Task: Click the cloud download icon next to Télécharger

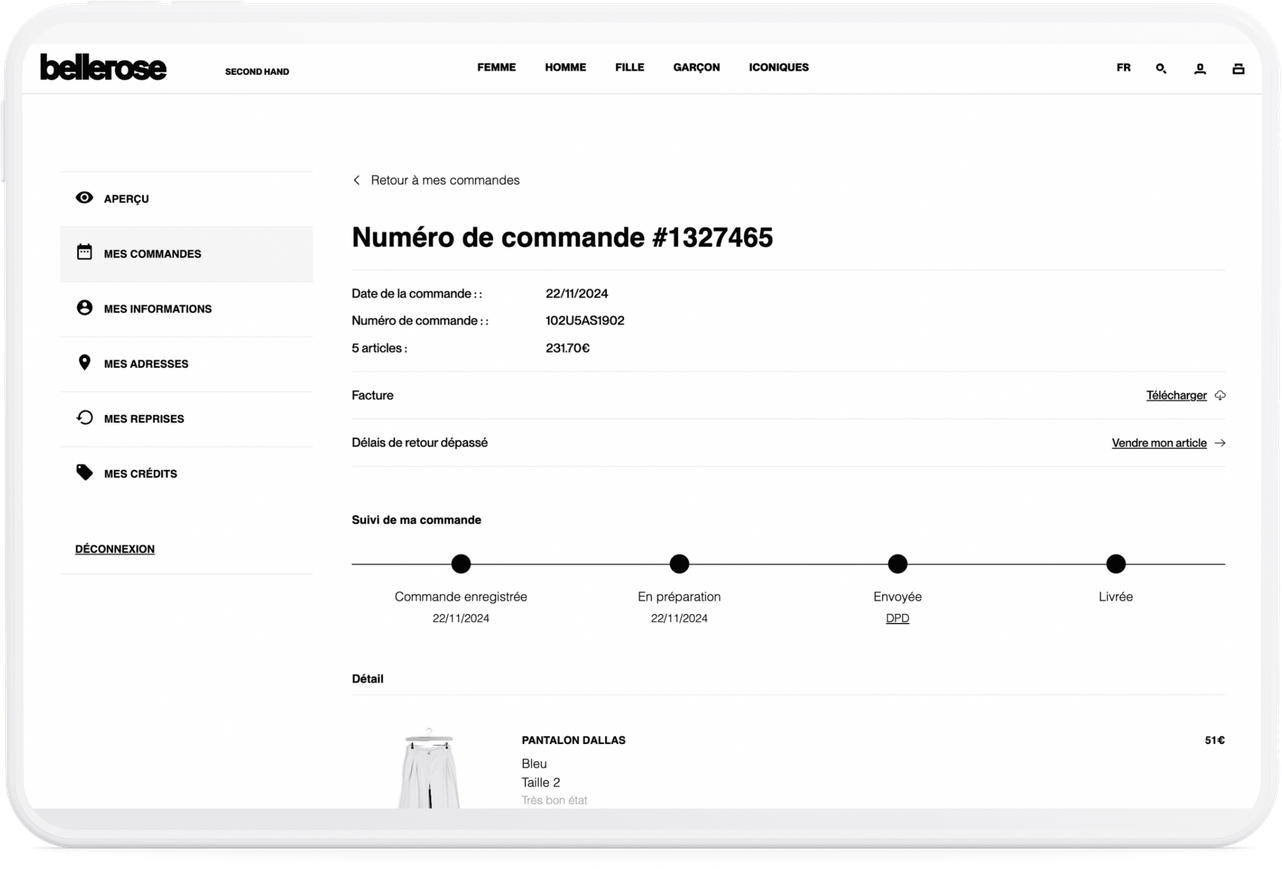Action: coord(1220,396)
